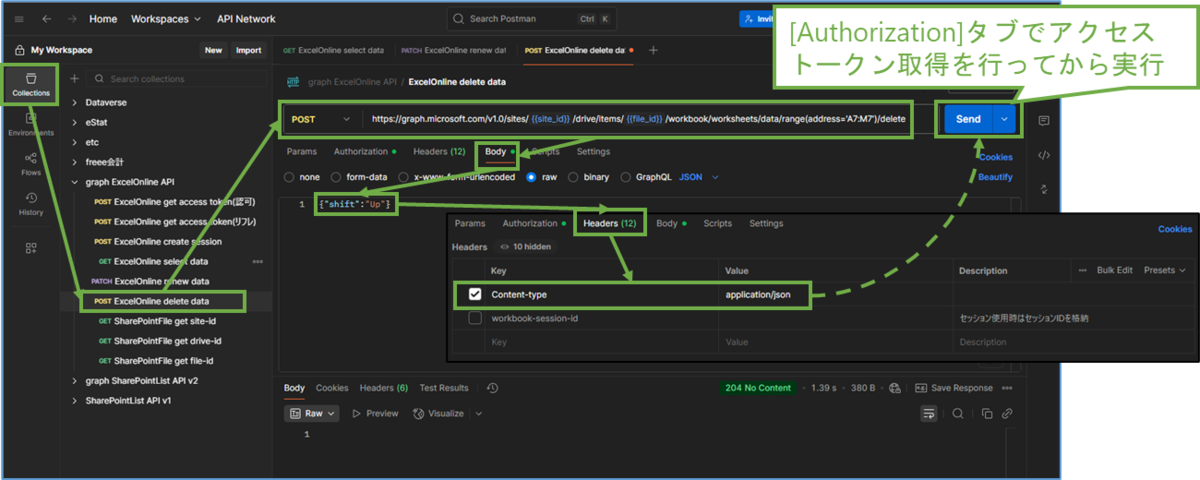Click the Import button

[x=248, y=50]
